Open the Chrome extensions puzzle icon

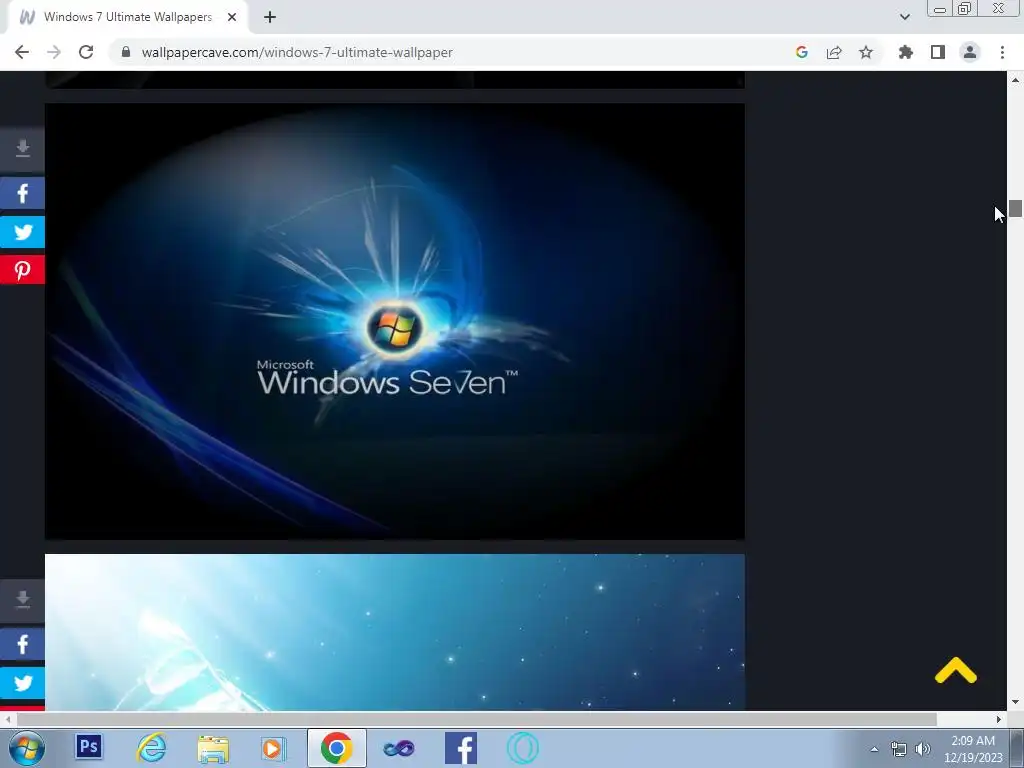[905, 52]
